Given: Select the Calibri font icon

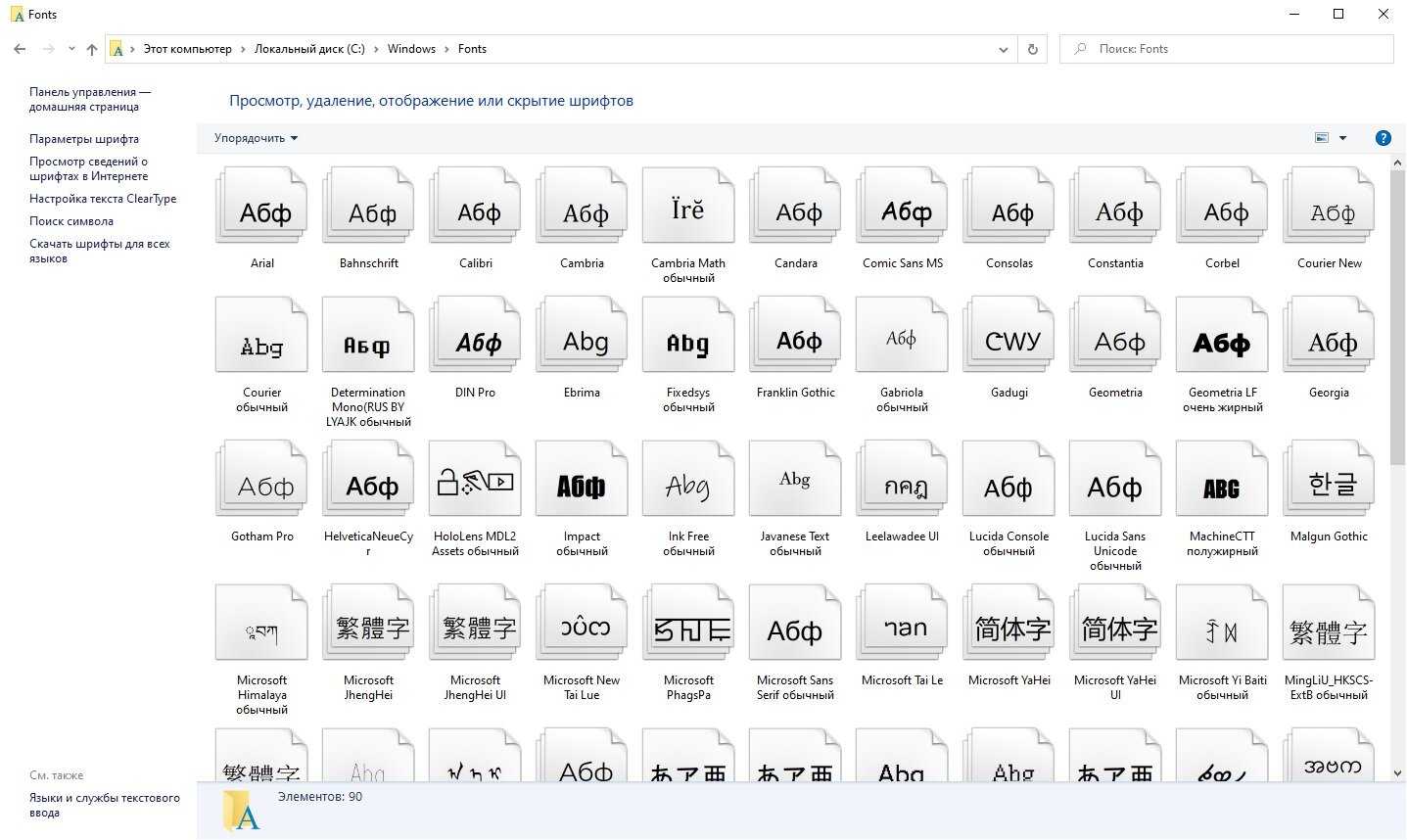Looking at the screenshot, I should tap(475, 205).
